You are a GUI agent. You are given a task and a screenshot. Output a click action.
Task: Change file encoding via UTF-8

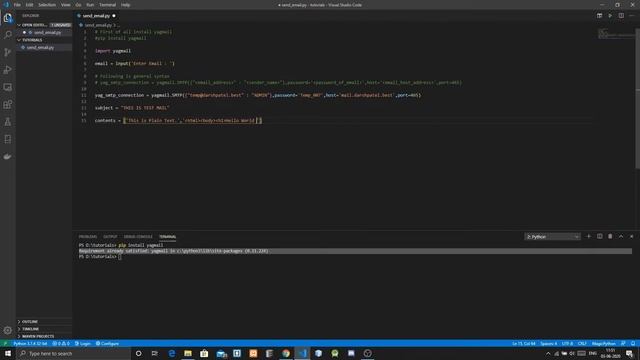point(567,344)
